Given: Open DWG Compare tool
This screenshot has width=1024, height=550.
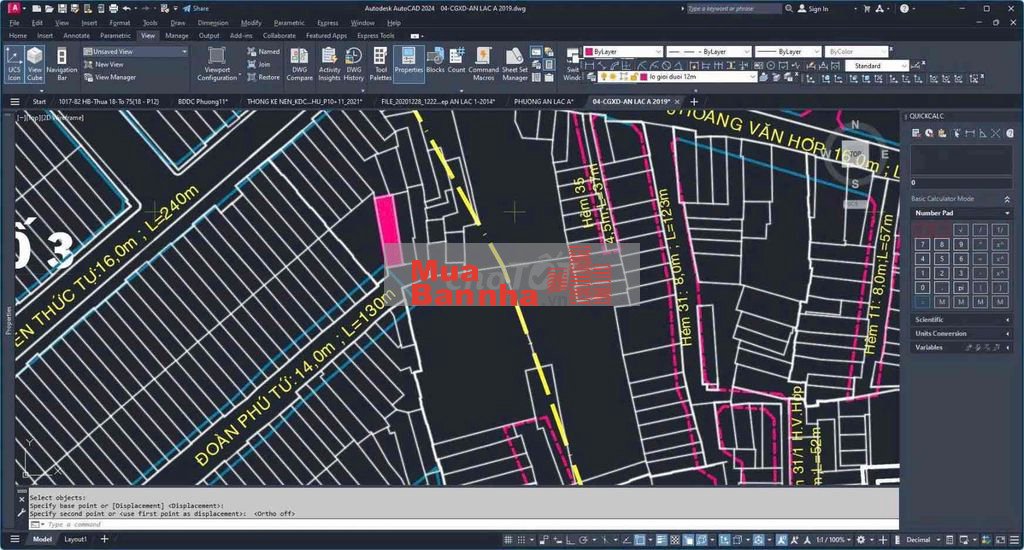Looking at the screenshot, I should tap(299, 63).
